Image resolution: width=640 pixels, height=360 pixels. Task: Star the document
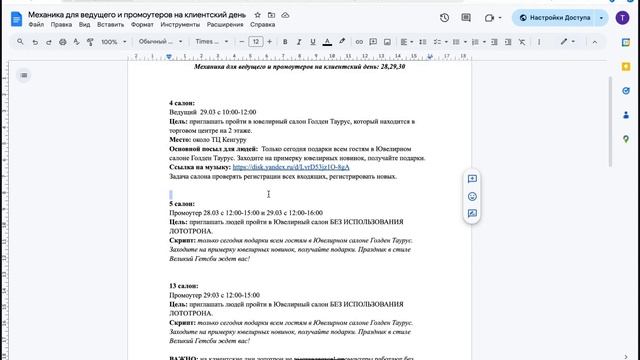pos(258,15)
